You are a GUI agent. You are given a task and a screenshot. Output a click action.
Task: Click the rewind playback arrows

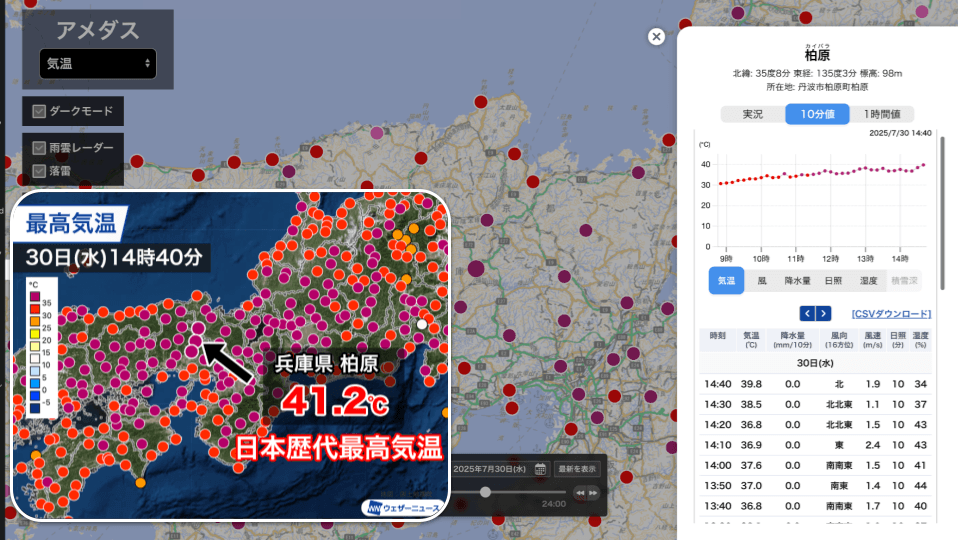coord(580,492)
